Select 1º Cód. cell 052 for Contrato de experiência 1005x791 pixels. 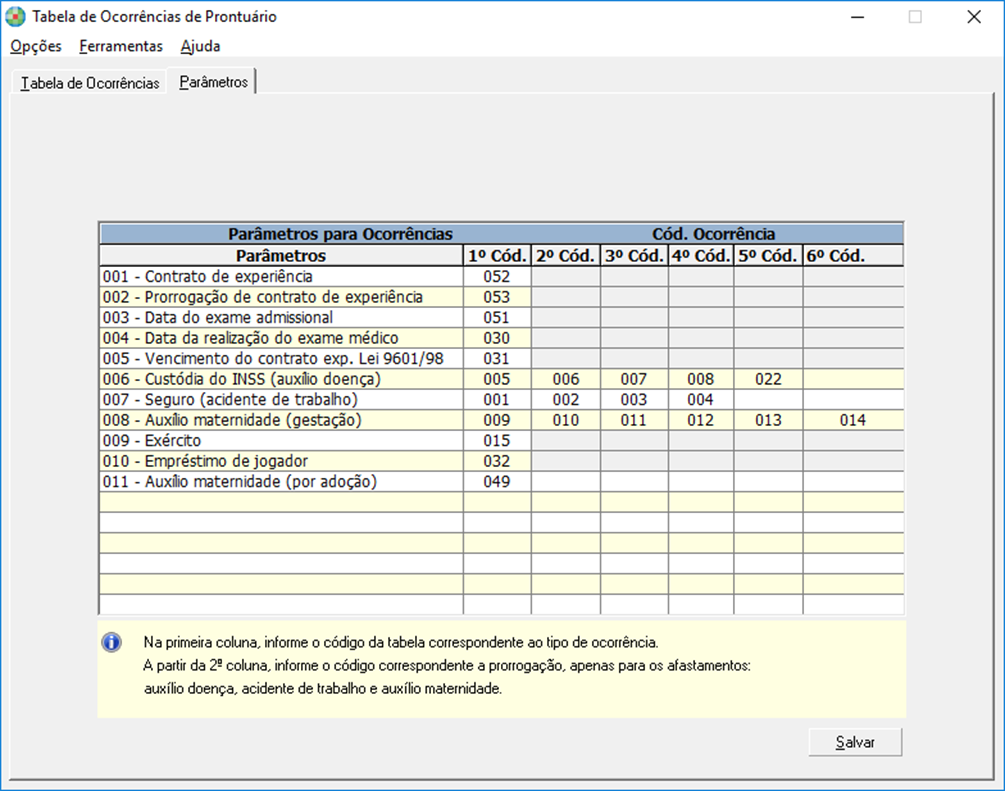[497, 276]
